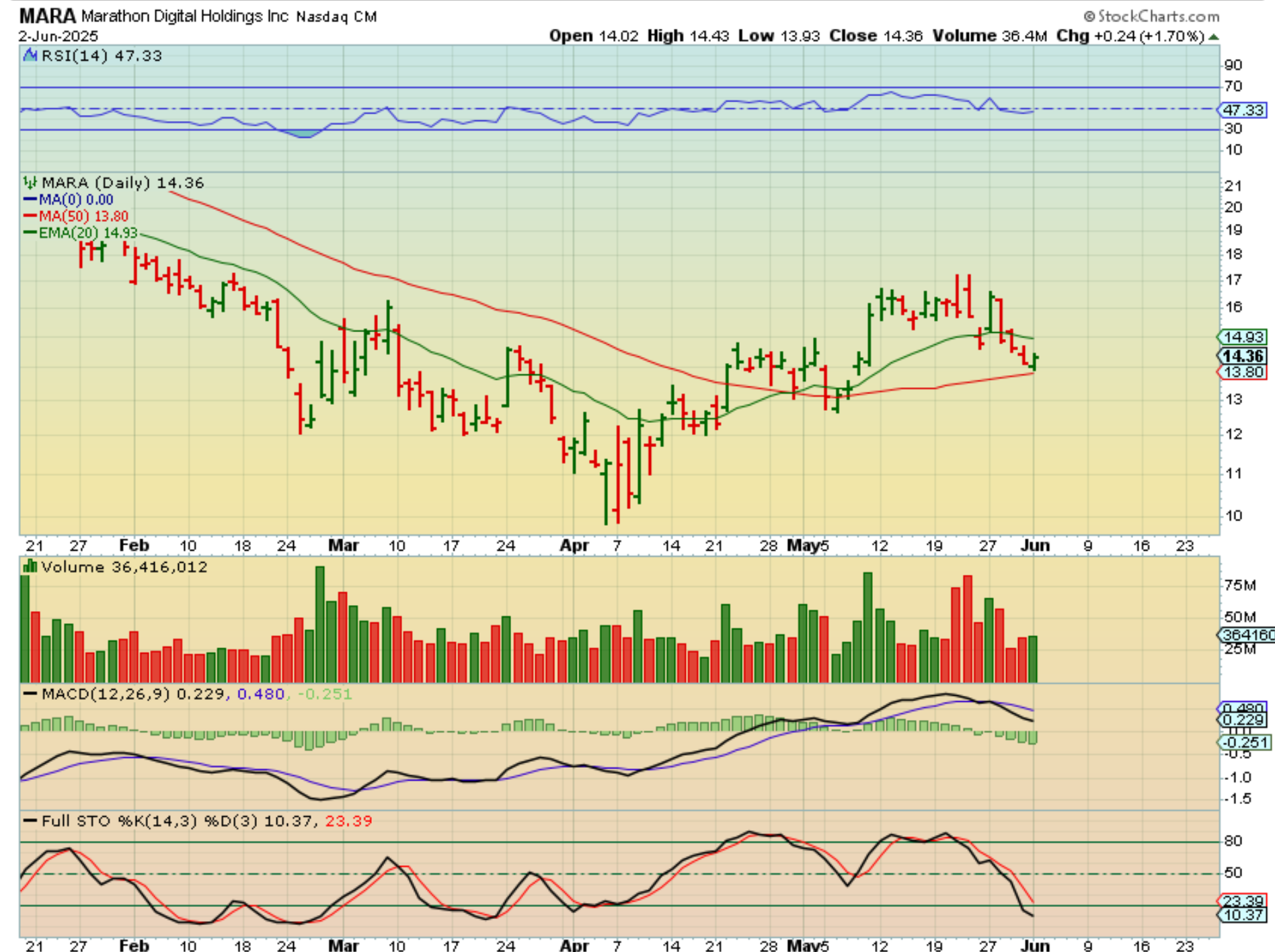Image resolution: width=1275 pixels, height=952 pixels.
Task: Click the MARA (Daily) 14.36 panel label
Action: (x=122, y=183)
